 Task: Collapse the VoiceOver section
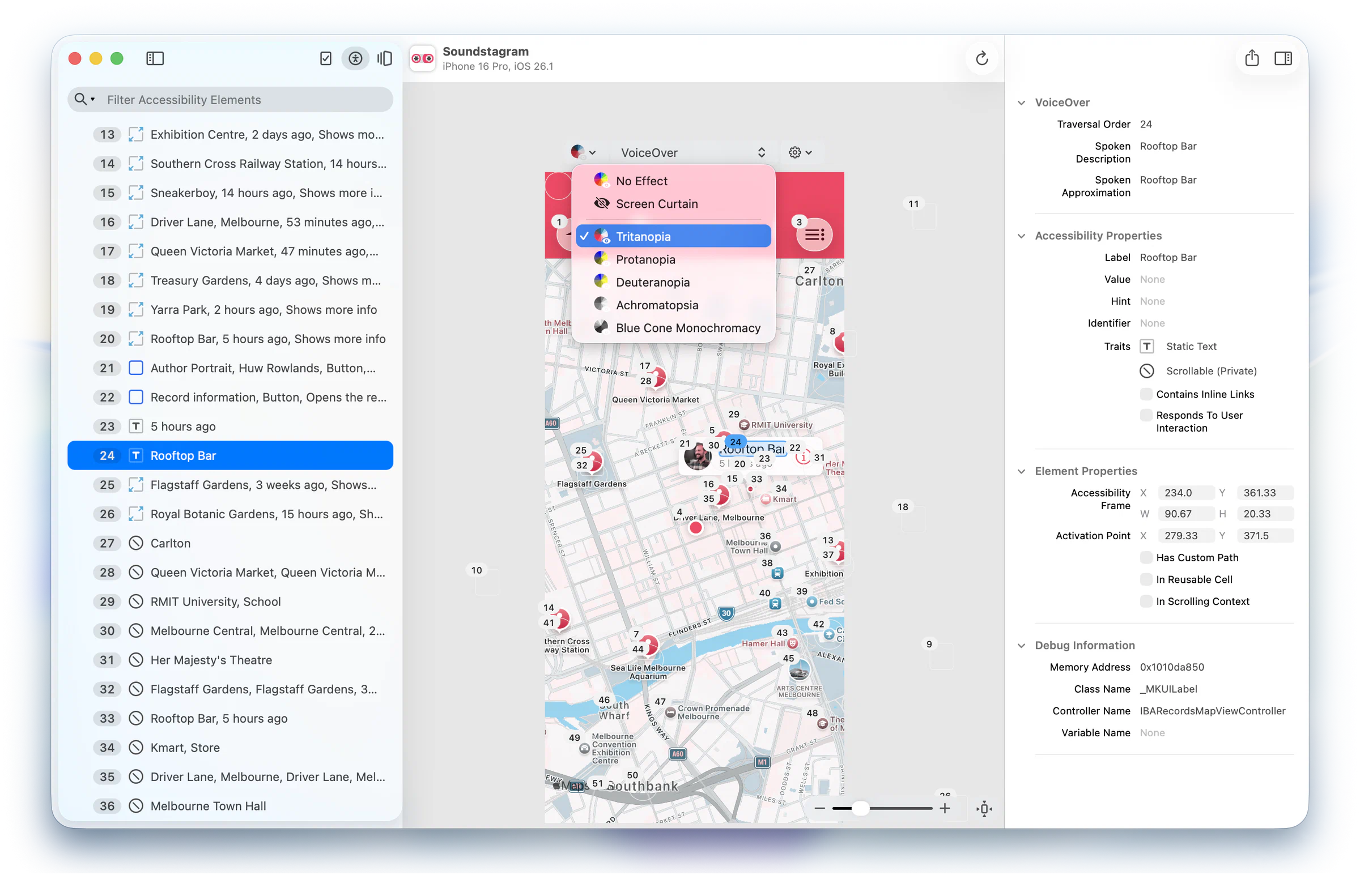pyautogui.click(x=1021, y=103)
